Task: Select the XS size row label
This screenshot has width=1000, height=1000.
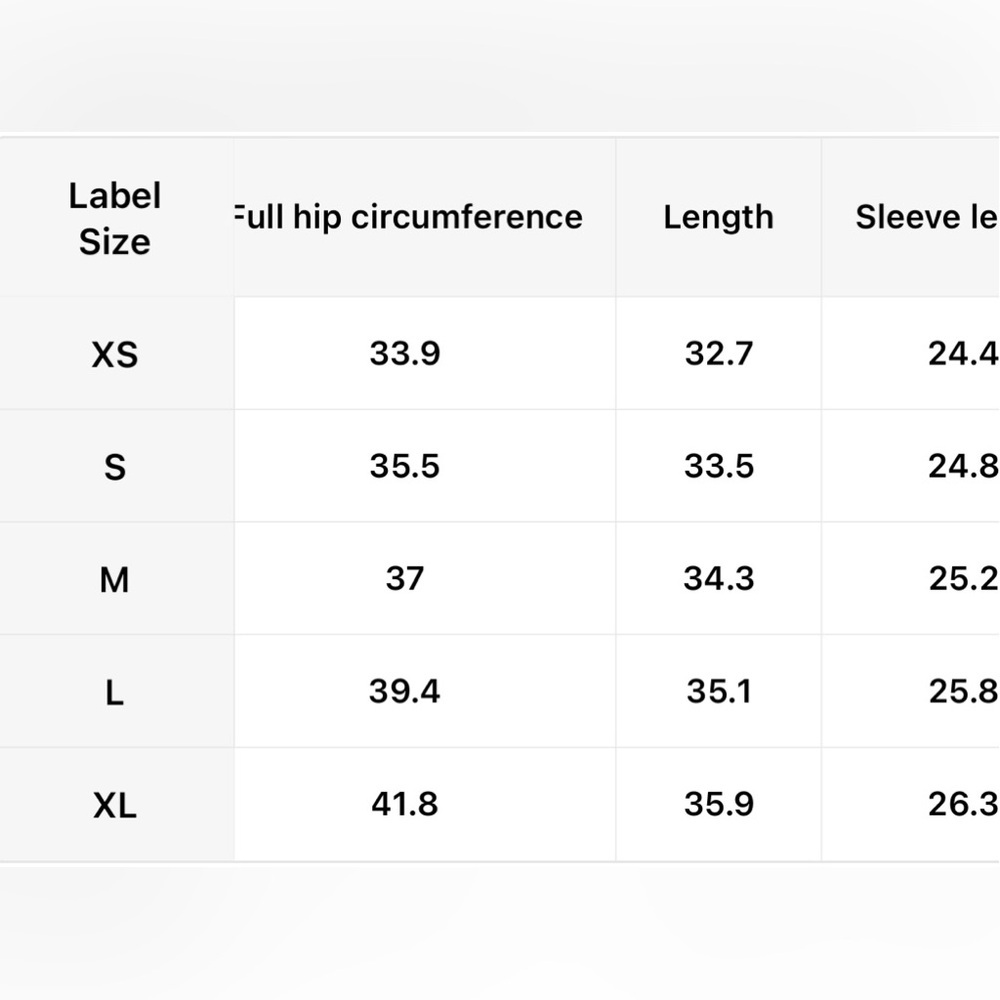Action: [x=115, y=355]
